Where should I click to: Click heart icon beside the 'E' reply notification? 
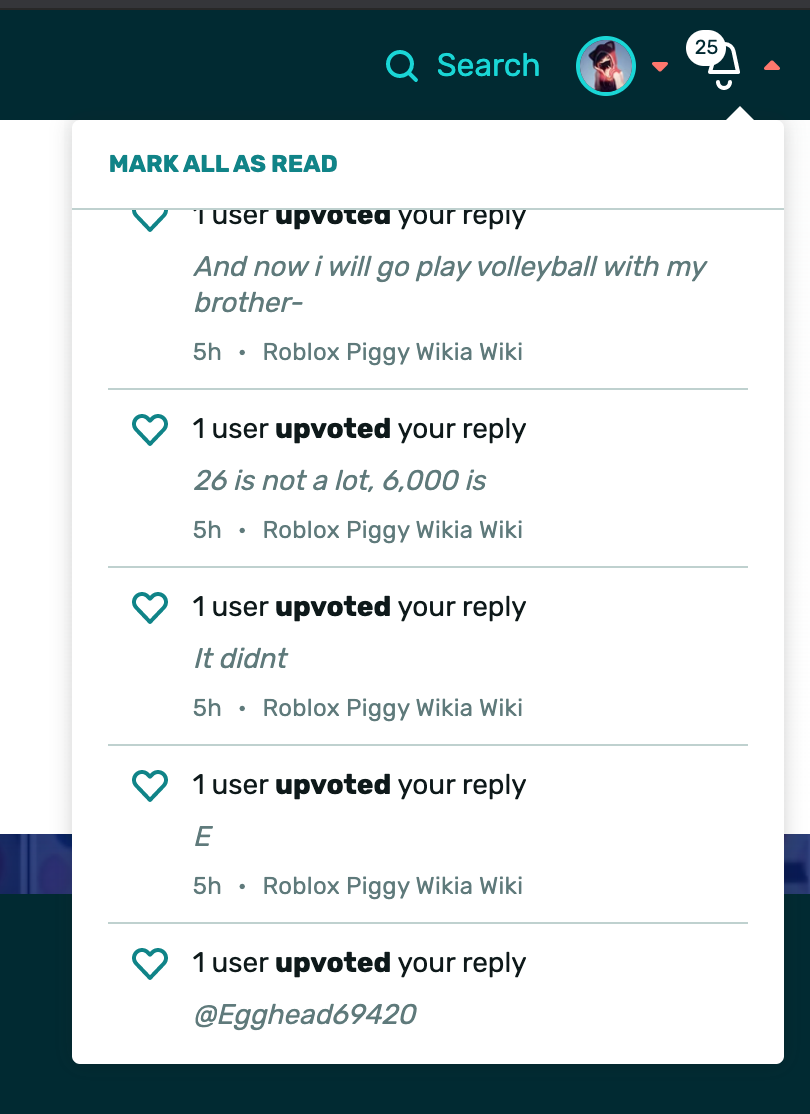point(150,786)
